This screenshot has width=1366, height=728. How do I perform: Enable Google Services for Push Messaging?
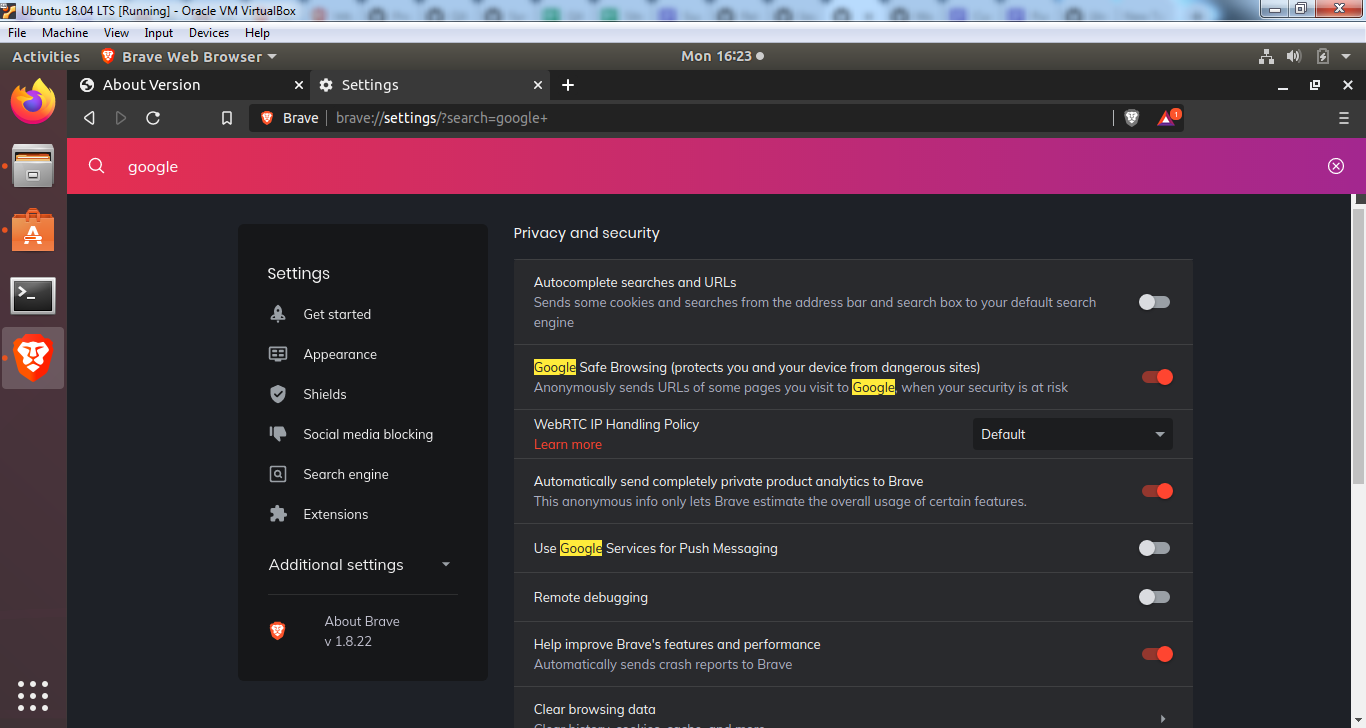pos(1154,548)
